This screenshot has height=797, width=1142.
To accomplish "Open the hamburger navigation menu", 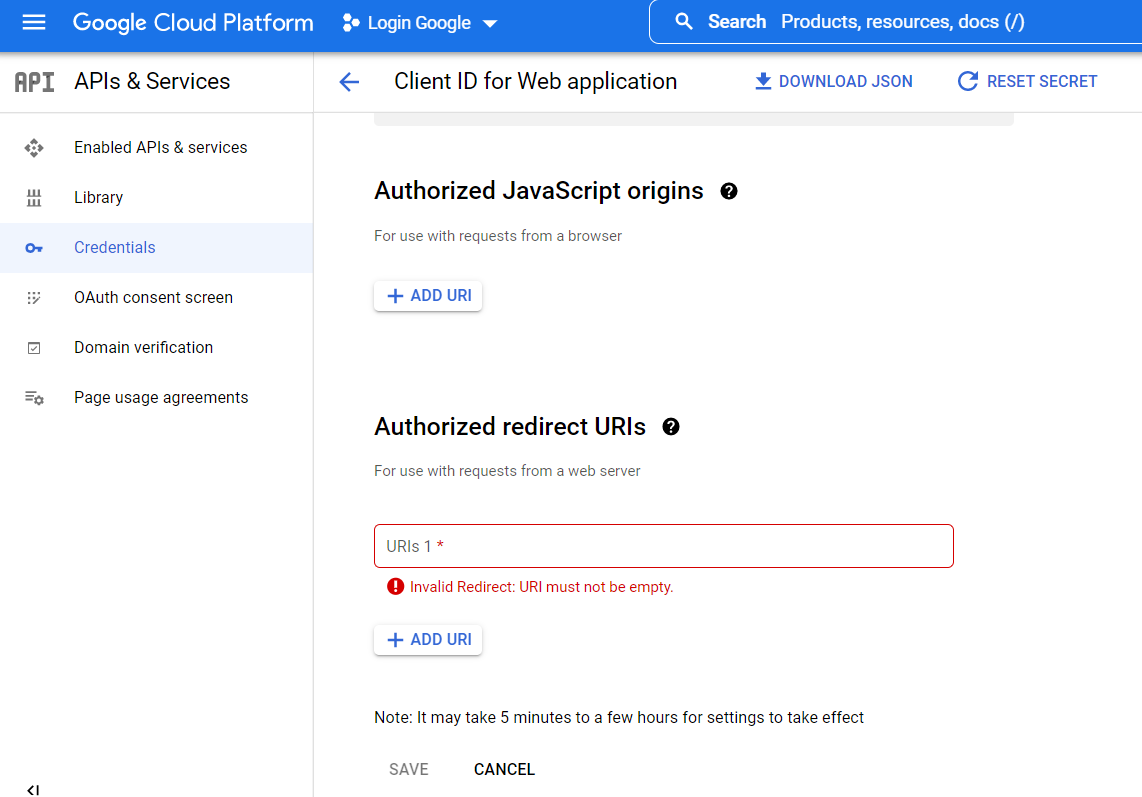I will (34, 23).
